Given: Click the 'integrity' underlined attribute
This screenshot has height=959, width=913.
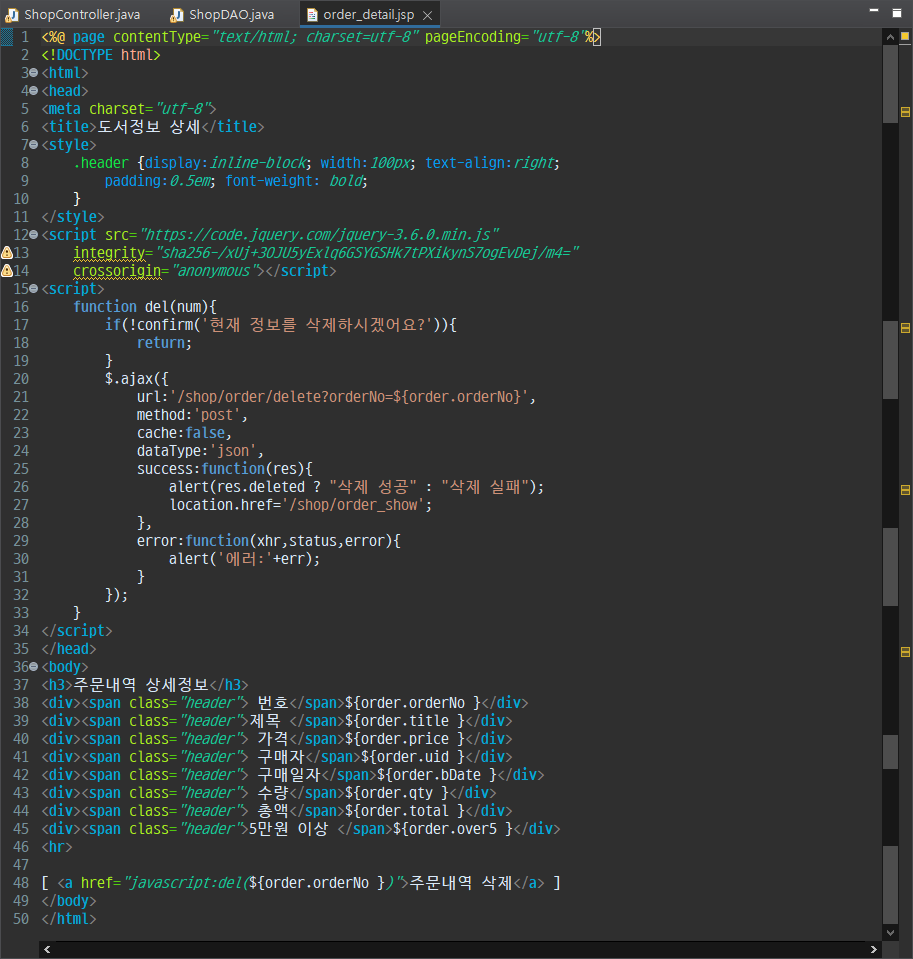Looking at the screenshot, I should point(109,253).
